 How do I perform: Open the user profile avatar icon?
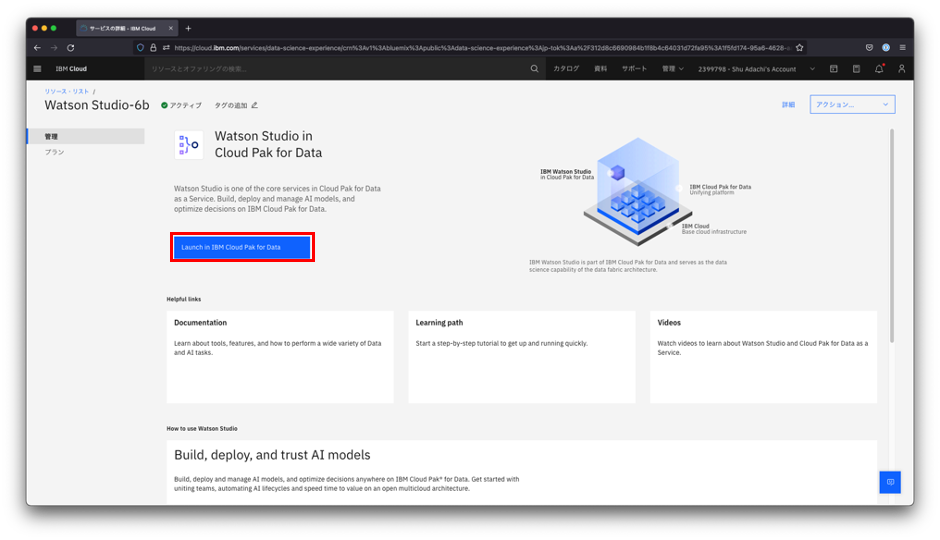click(901, 69)
